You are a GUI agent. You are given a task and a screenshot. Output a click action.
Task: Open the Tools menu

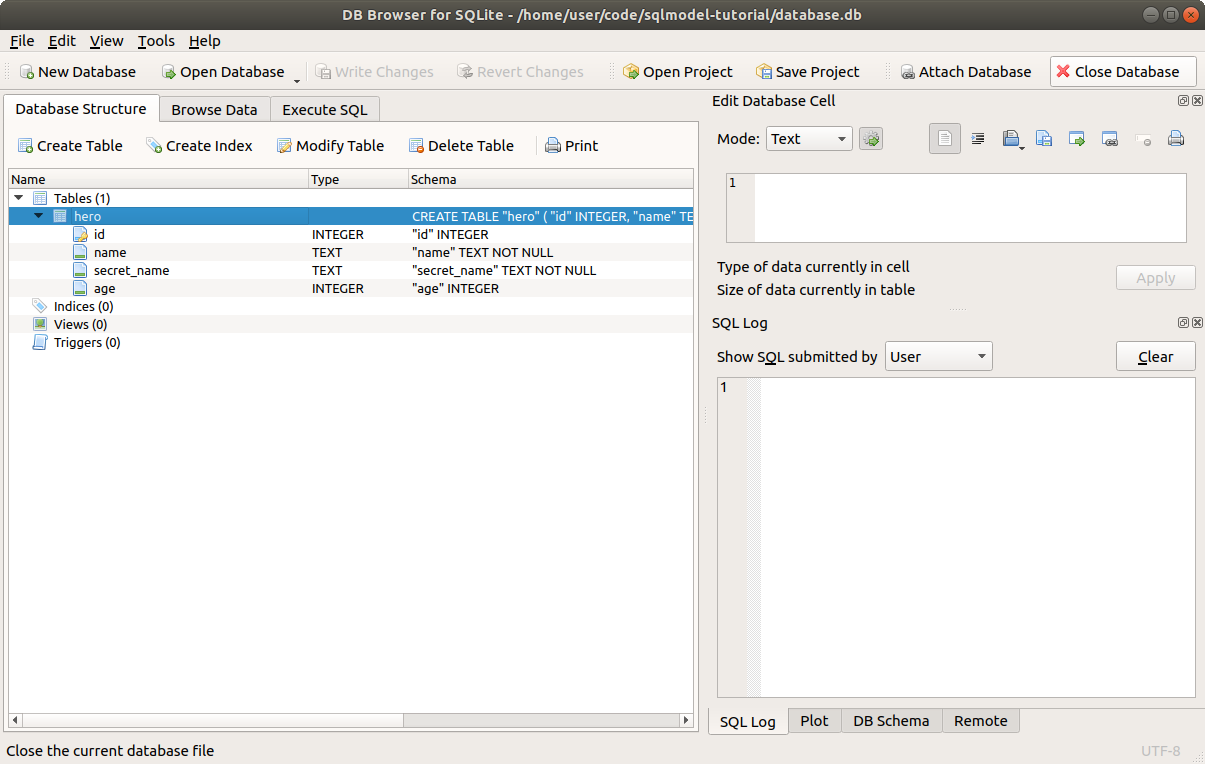[x=156, y=41]
